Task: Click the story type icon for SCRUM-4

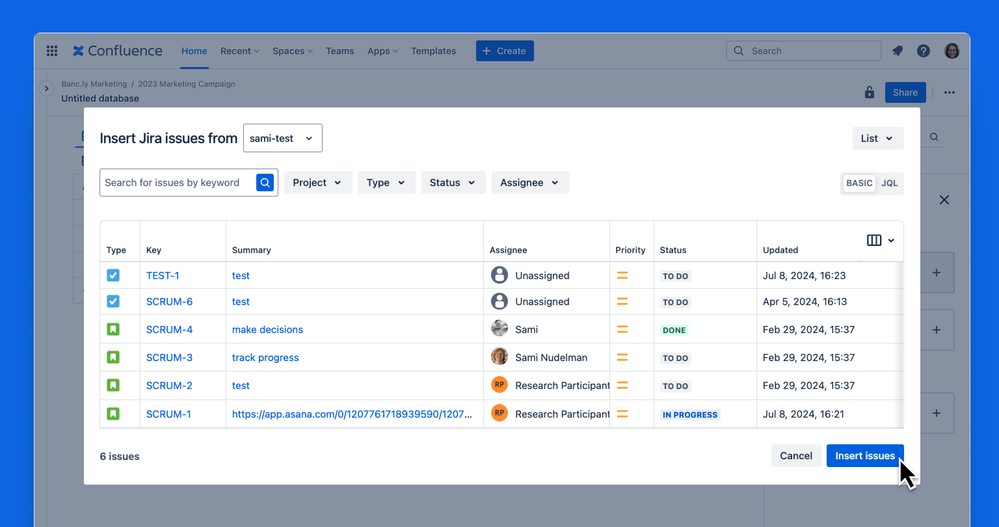Action: (x=113, y=329)
